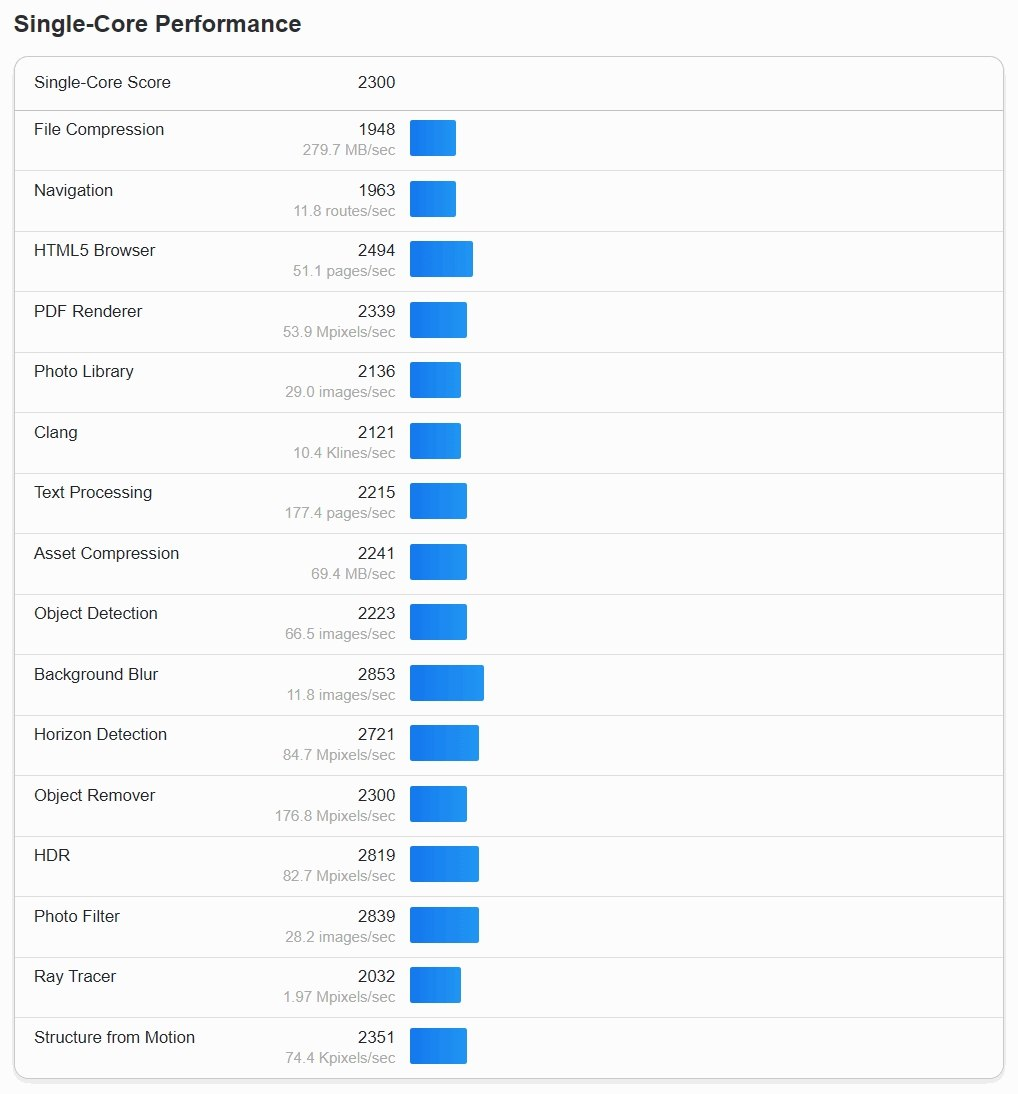Click the Ray Tracer score 2032
The width and height of the screenshot is (1018, 1094).
(x=376, y=977)
